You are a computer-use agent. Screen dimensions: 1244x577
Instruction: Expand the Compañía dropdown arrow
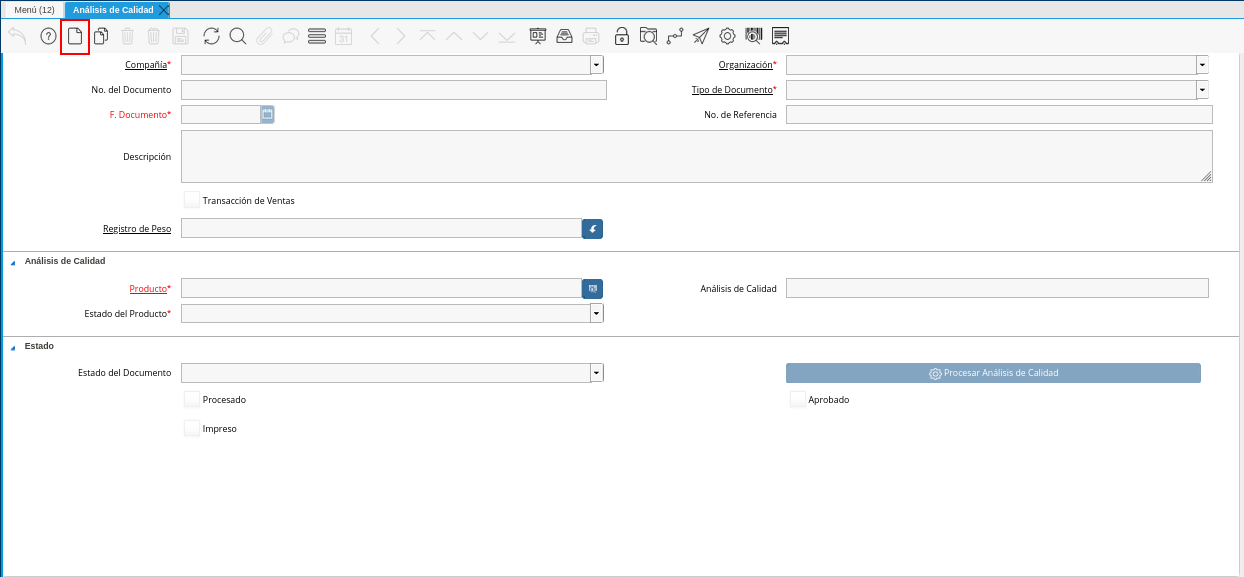point(597,65)
